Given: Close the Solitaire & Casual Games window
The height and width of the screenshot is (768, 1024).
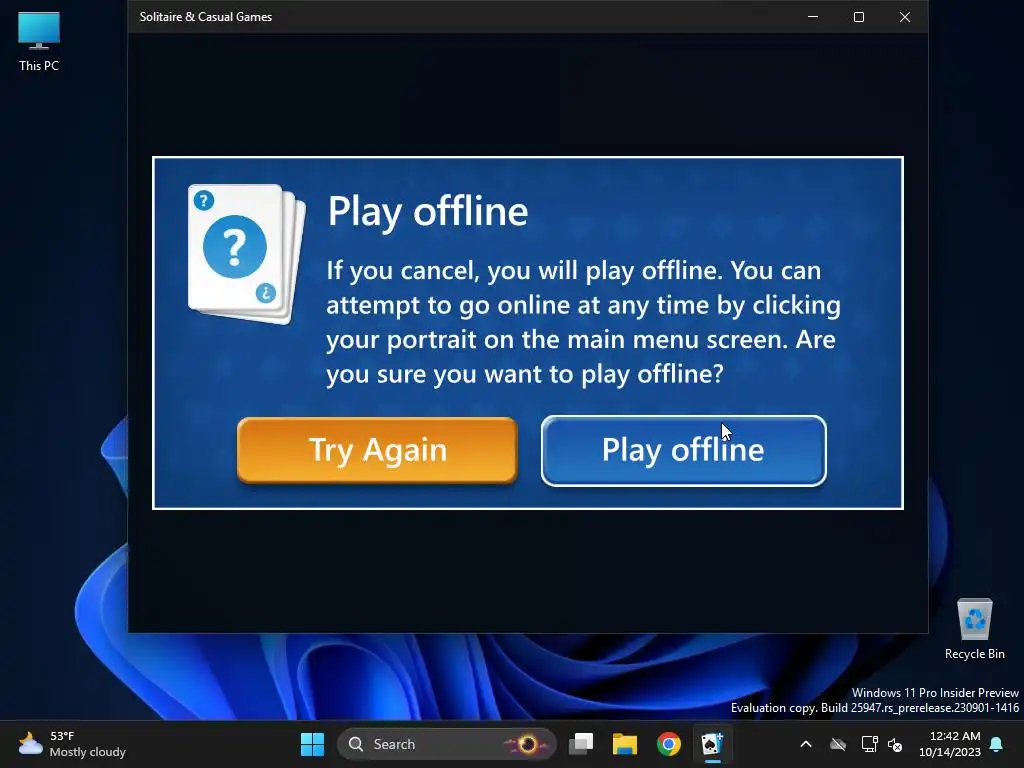Looking at the screenshot, I should pyautogui.click(x=904, y=17).
